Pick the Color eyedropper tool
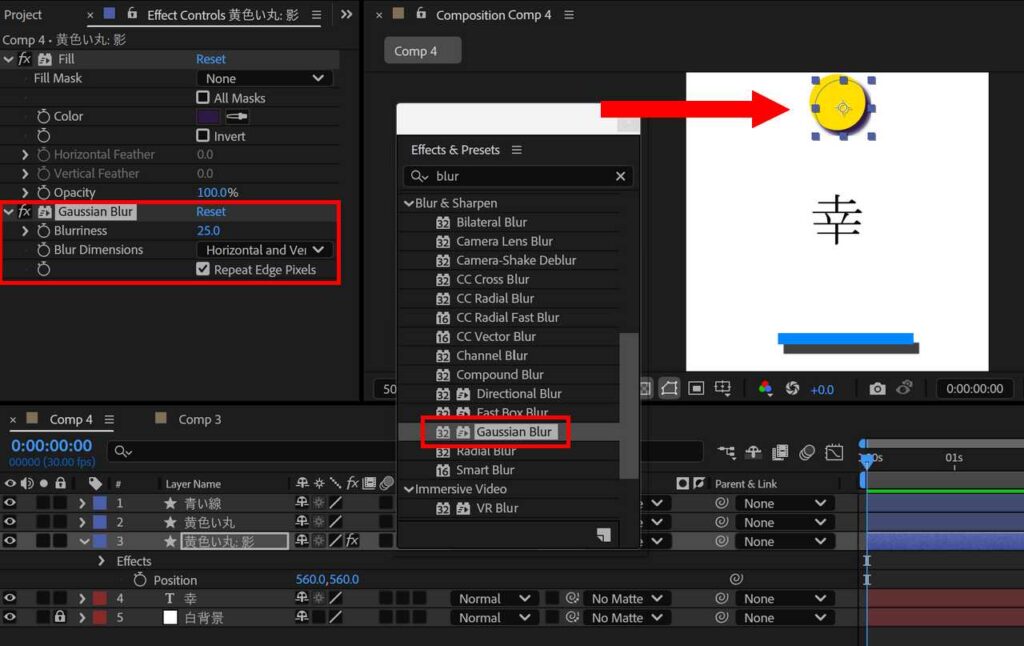1024x646 pixels. coord(236,117)
